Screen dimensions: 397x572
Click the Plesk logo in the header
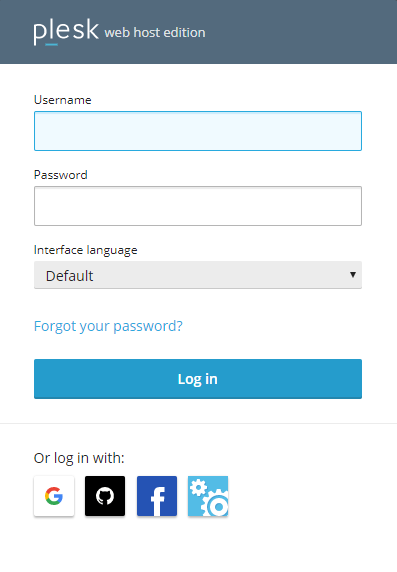[x=66, y=31]
